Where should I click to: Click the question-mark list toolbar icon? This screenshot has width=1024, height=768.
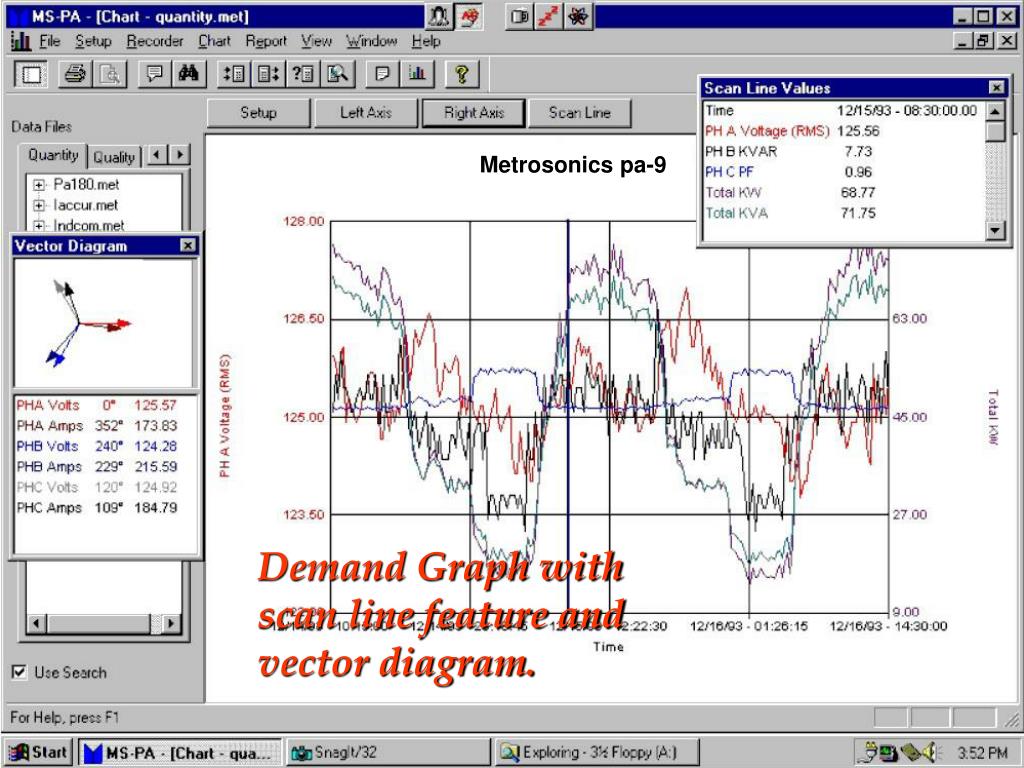coord(302,74)
